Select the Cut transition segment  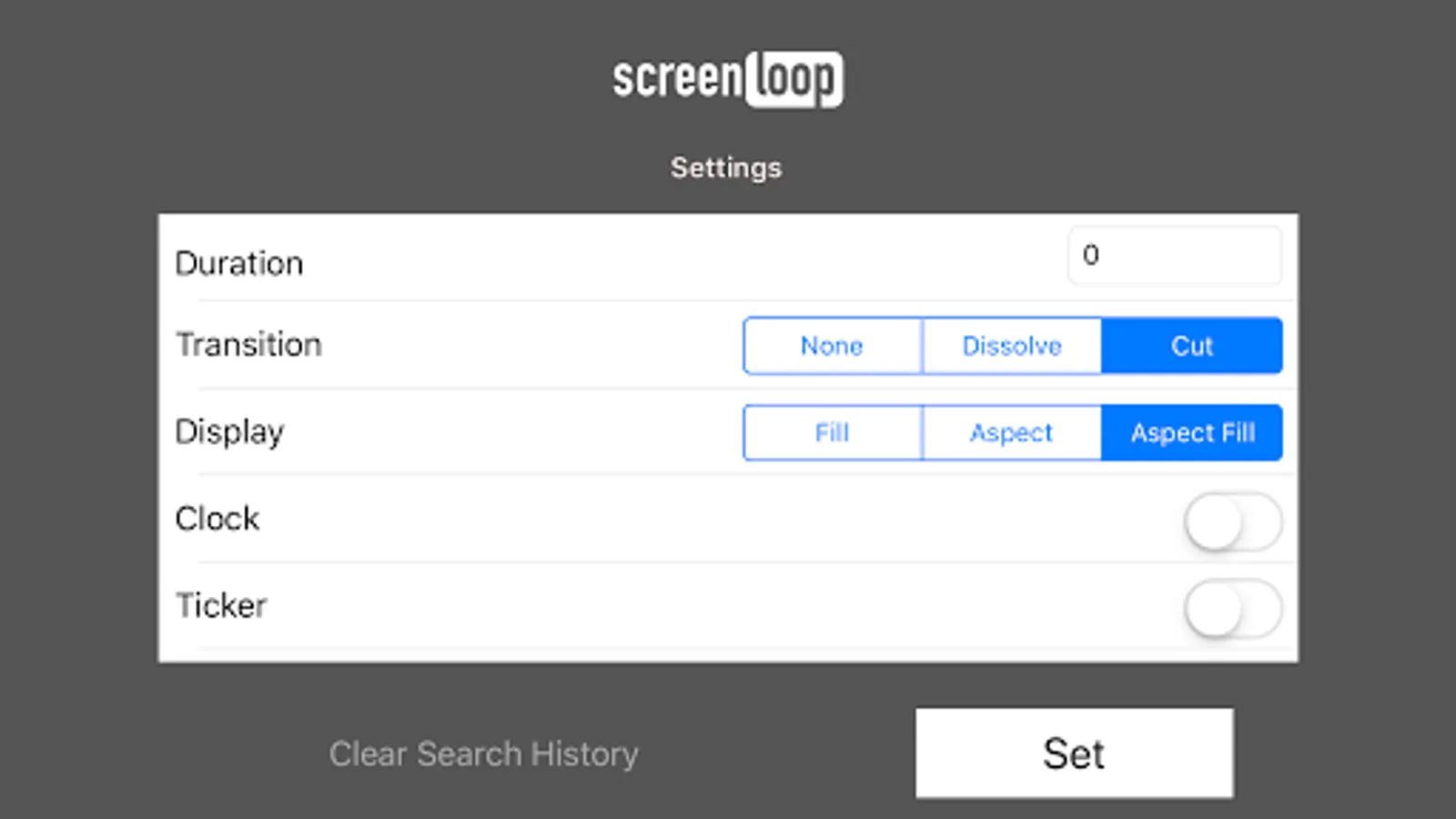pos(1191,346)
